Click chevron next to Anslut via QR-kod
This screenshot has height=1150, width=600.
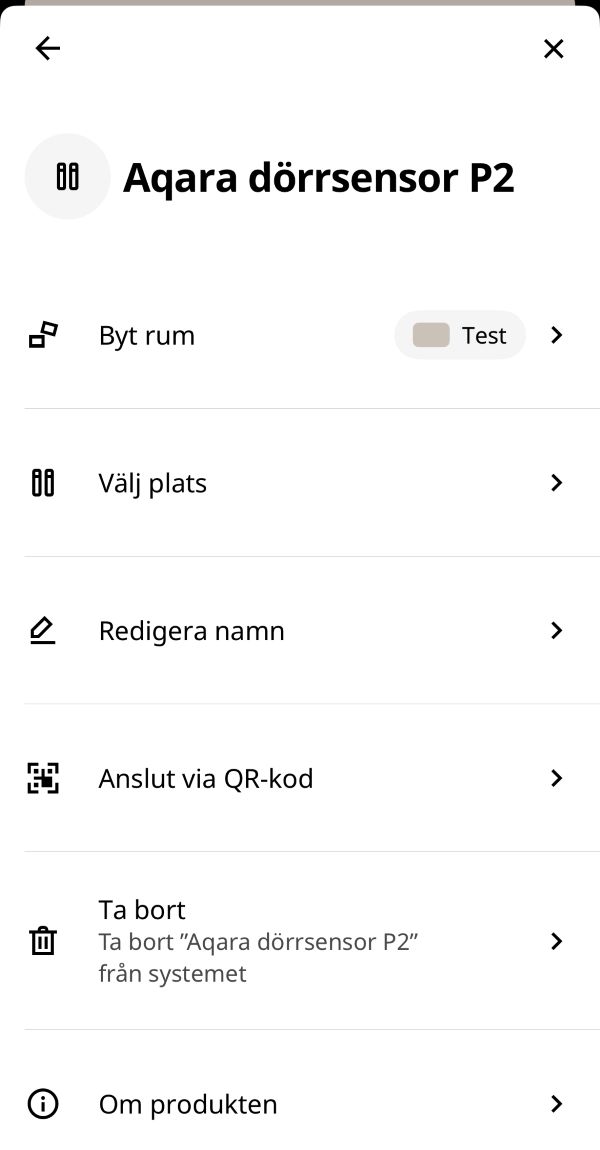coord(557,778)
